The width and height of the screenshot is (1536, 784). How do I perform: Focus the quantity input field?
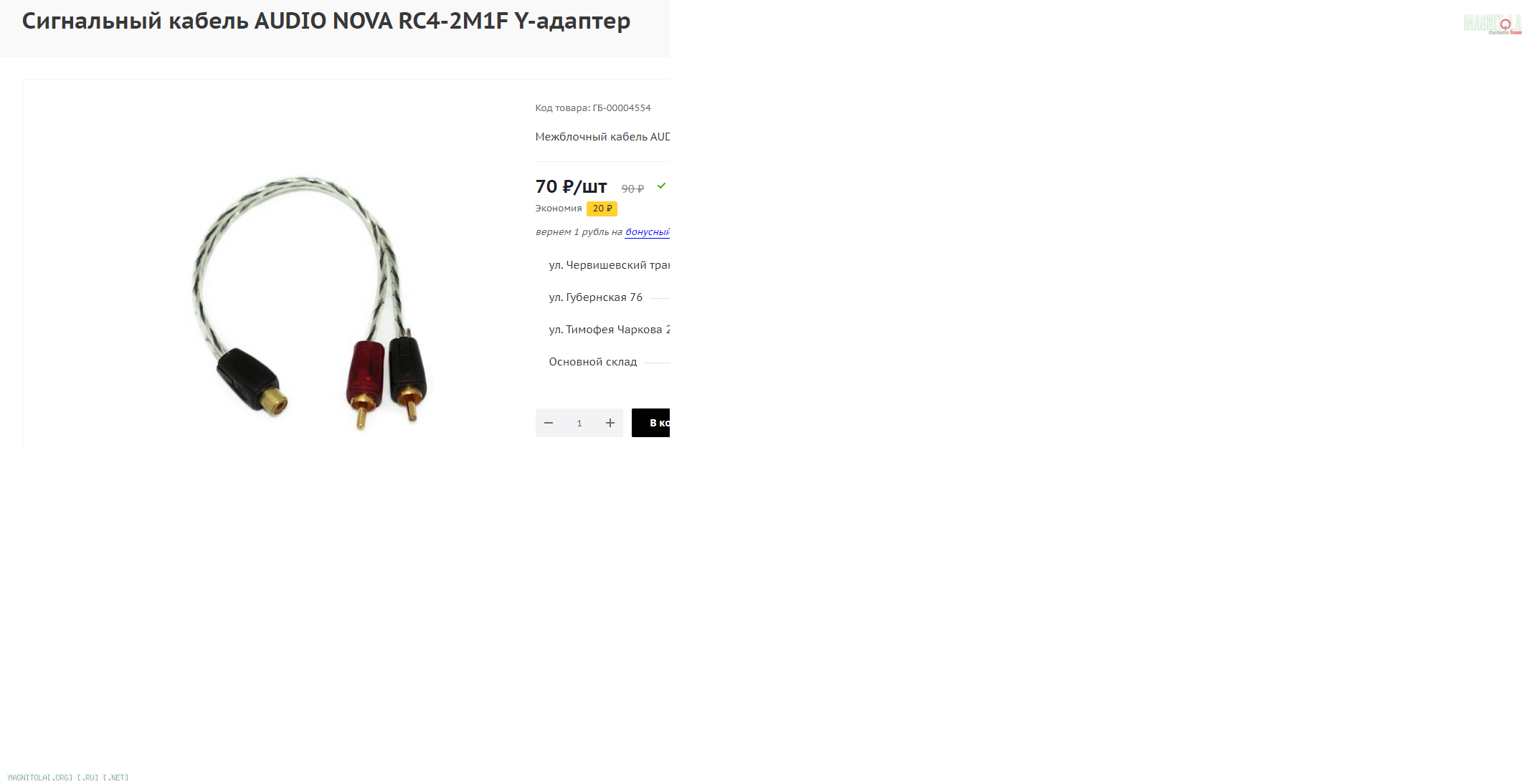(x=579, y=423)
